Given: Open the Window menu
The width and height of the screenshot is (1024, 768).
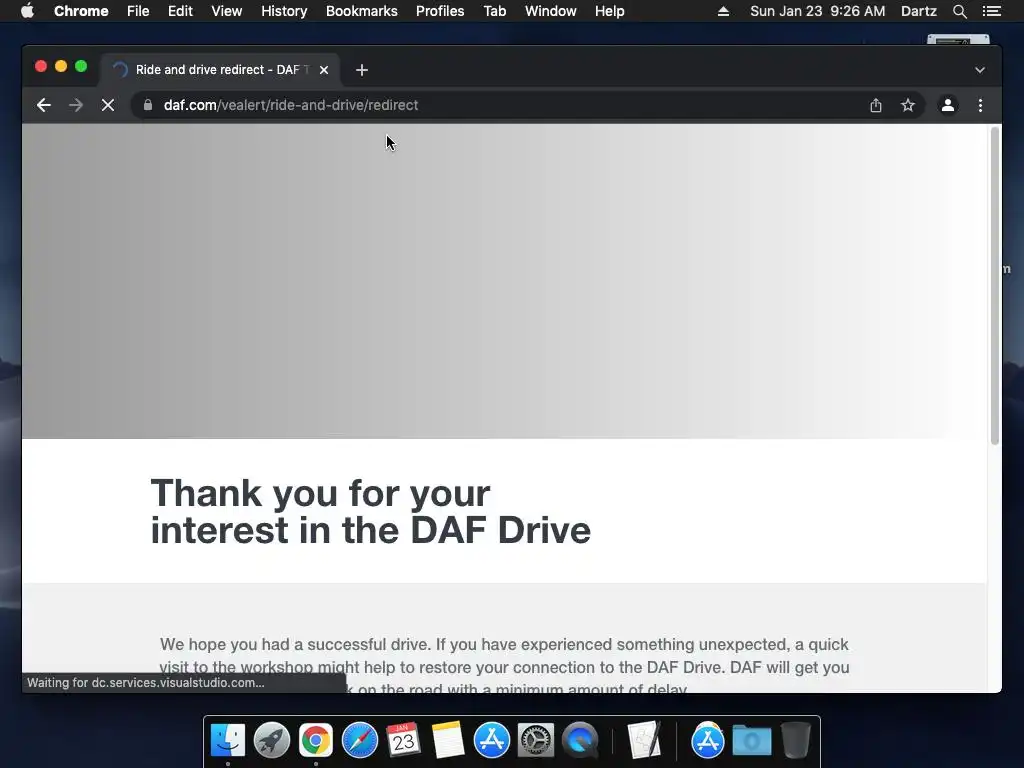Looking at the screenshot, I should tap(551, 11).
